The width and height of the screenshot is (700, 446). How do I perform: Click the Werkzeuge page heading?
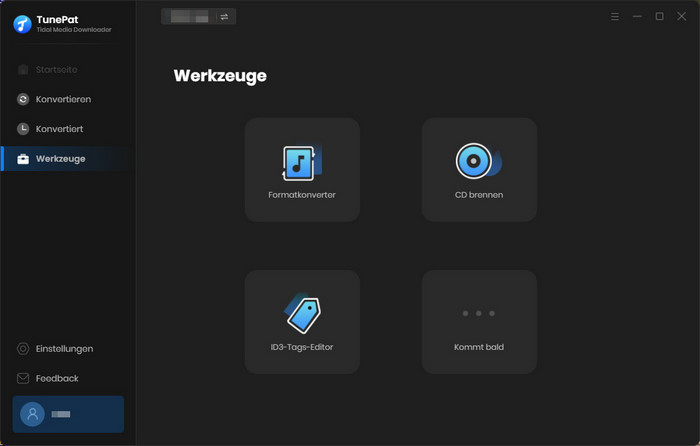220,76
